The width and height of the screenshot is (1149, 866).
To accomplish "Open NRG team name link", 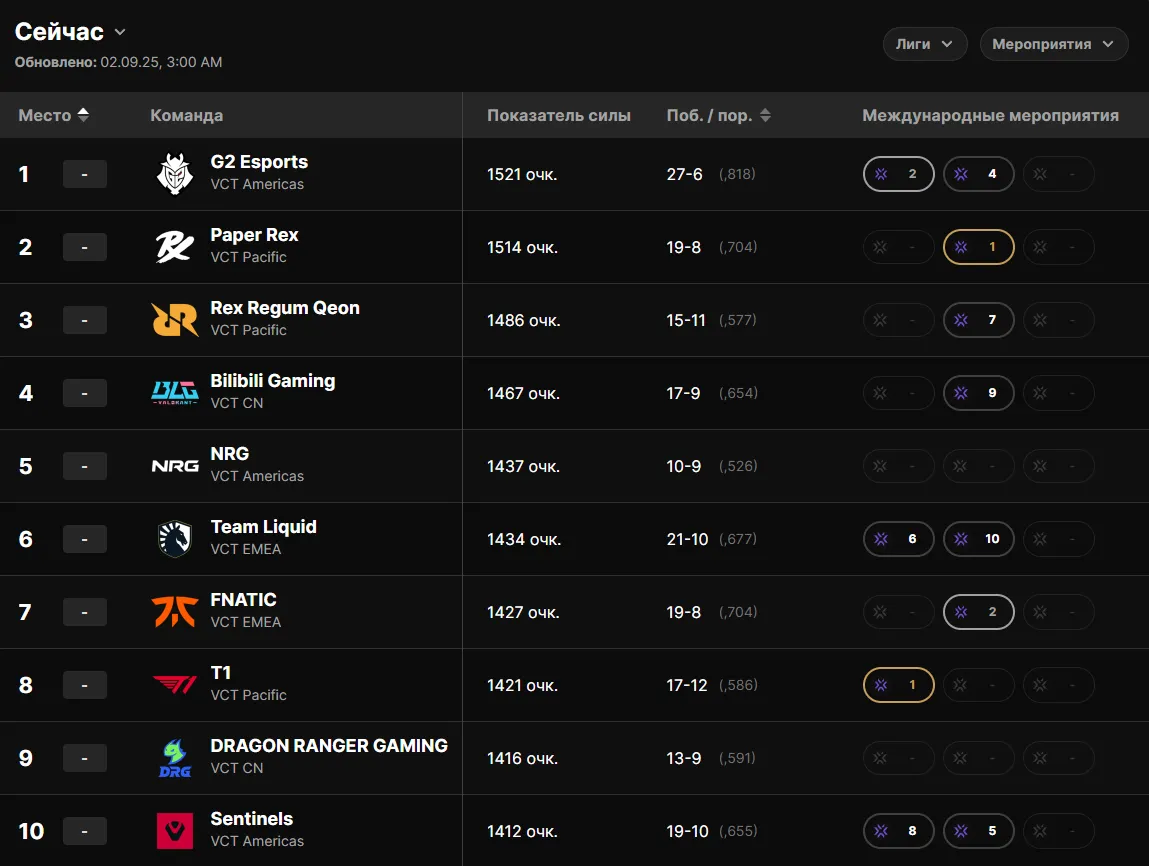I will 229,454.
